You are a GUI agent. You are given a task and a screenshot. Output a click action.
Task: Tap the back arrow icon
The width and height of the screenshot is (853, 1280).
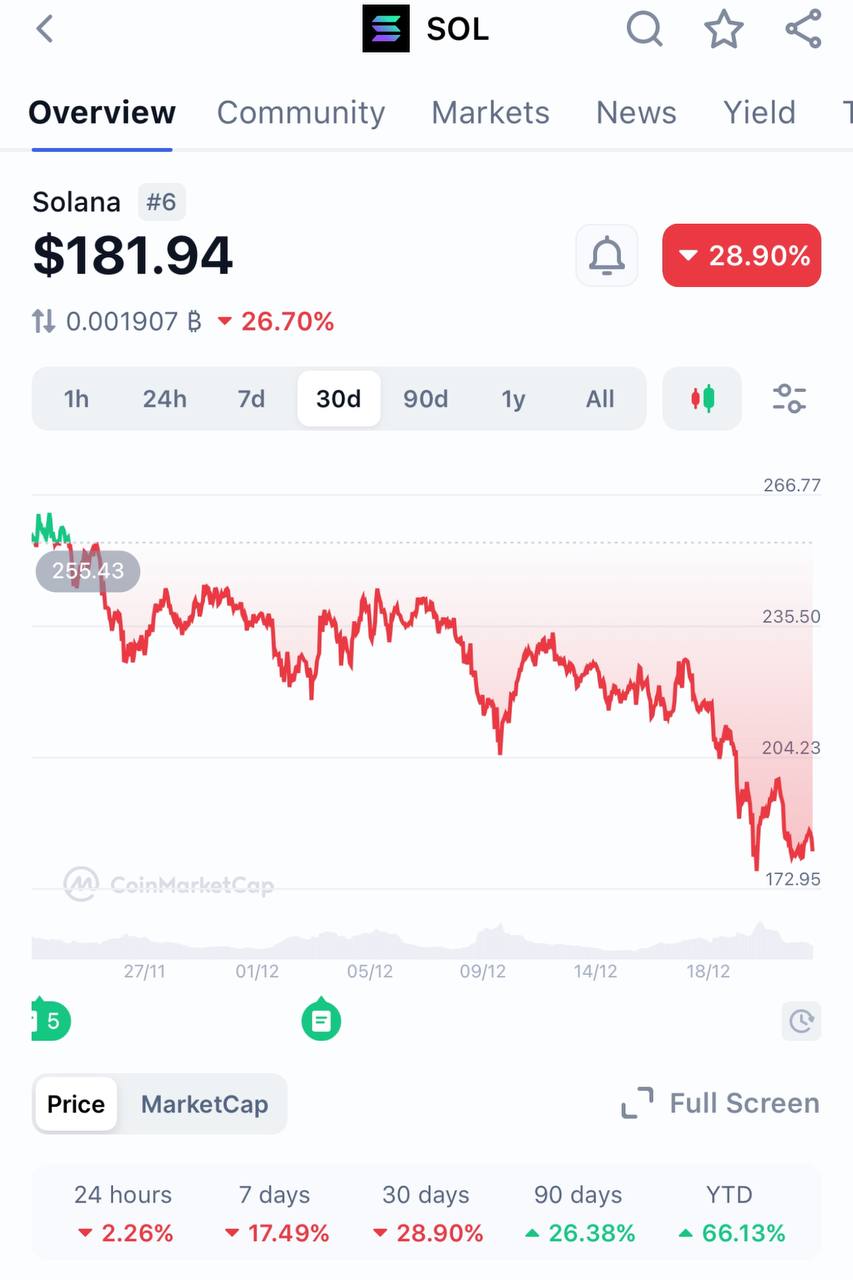(x=45, y=29)
